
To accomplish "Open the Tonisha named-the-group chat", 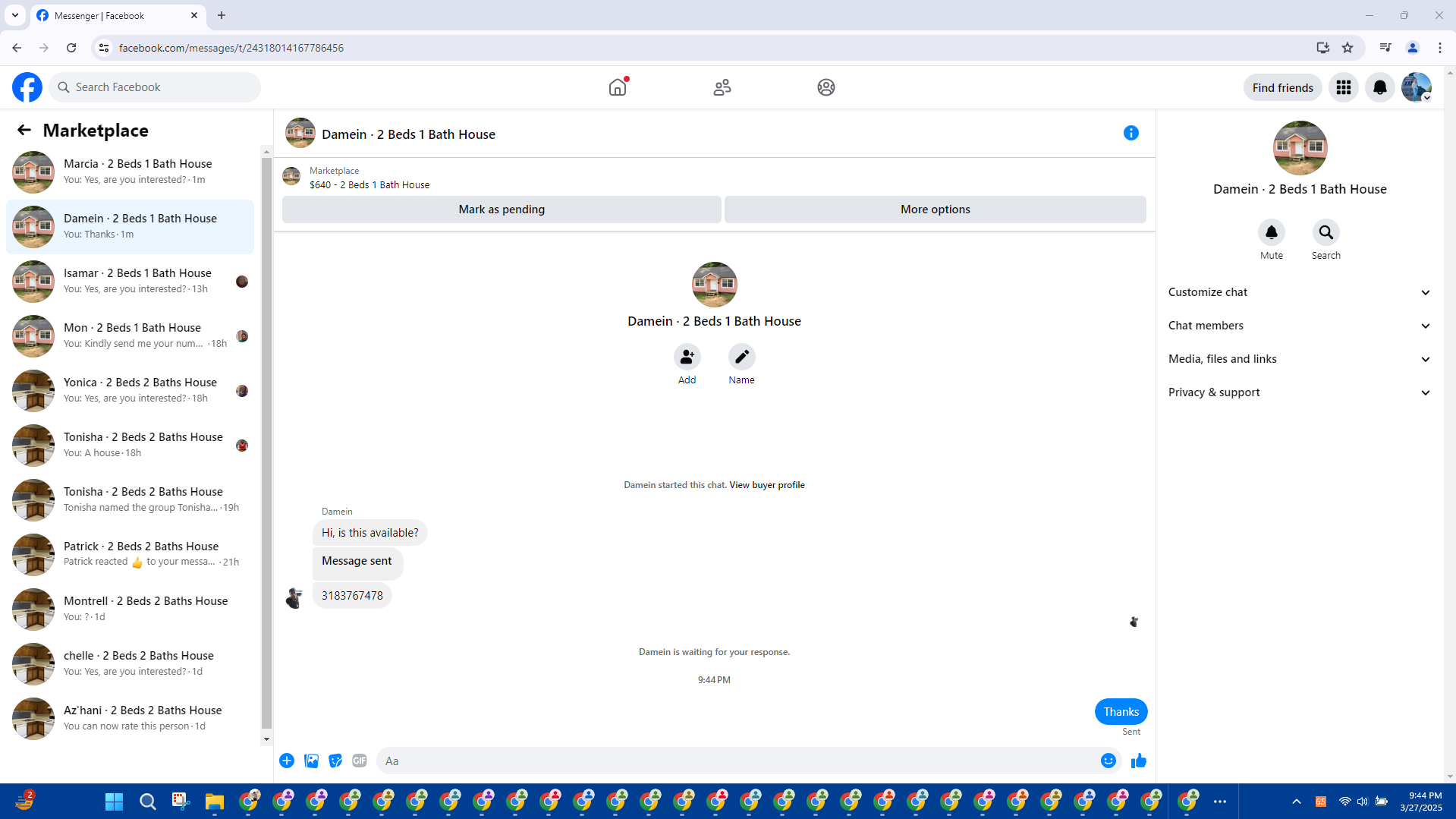I will click(x=131, y=500).
